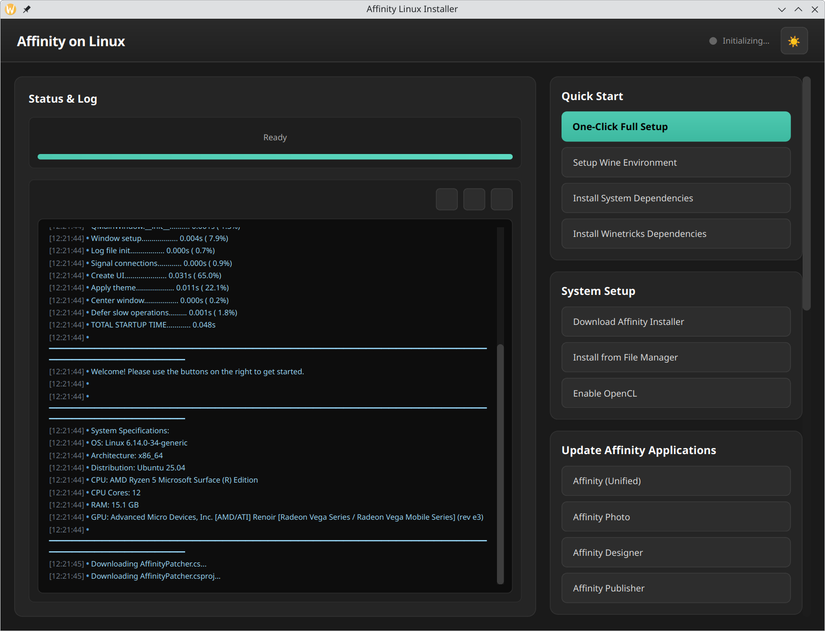
Task: Choose Affinity Designer update button
Action: click(x=675, y=553)
